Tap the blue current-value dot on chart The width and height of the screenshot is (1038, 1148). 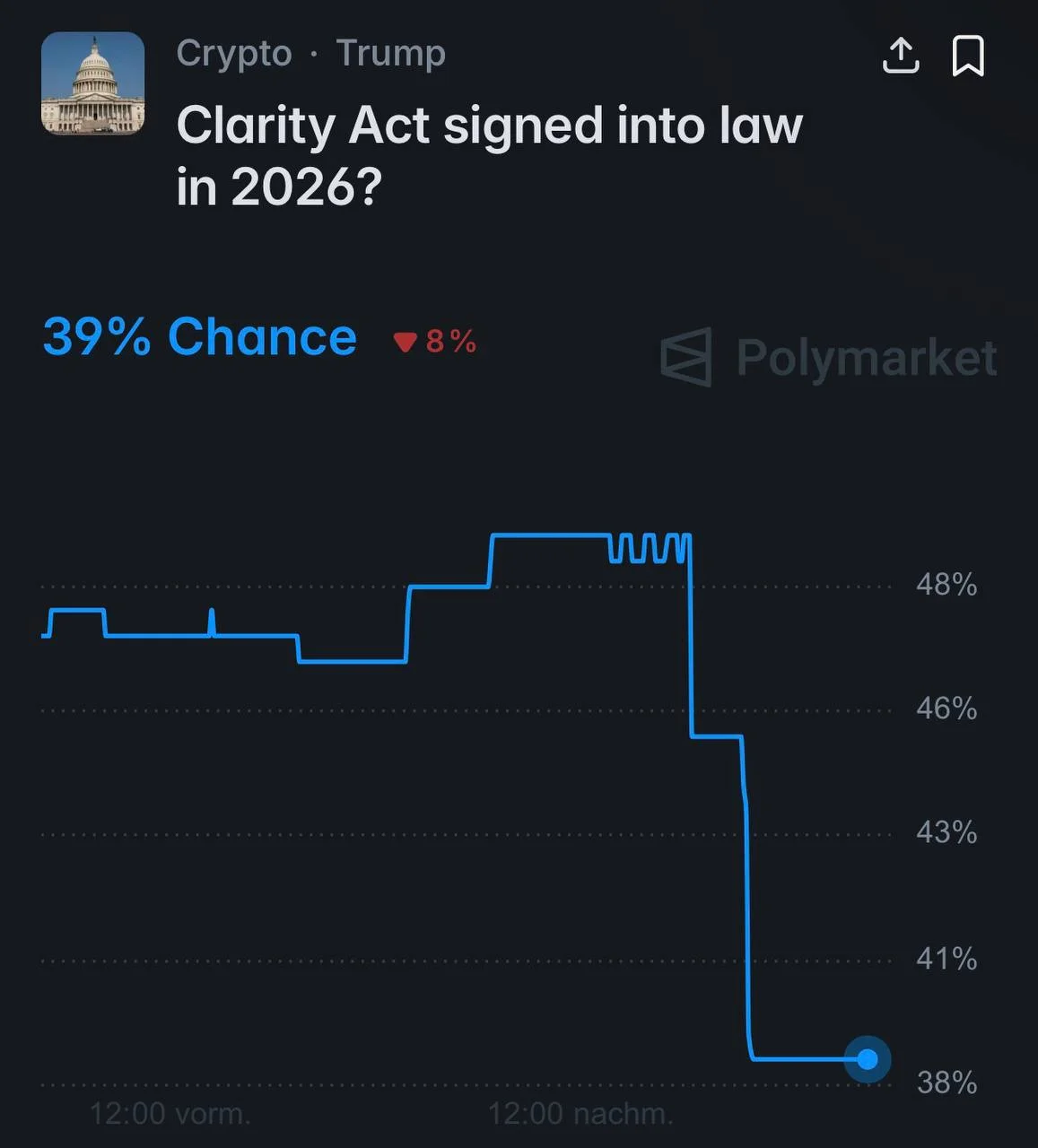867,1059
